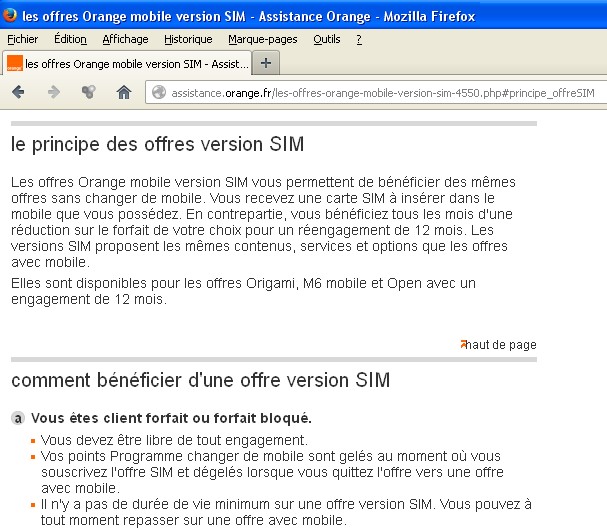Open the Historique menu
This screenshot has width=607, height=530.
tap(188, 39)
